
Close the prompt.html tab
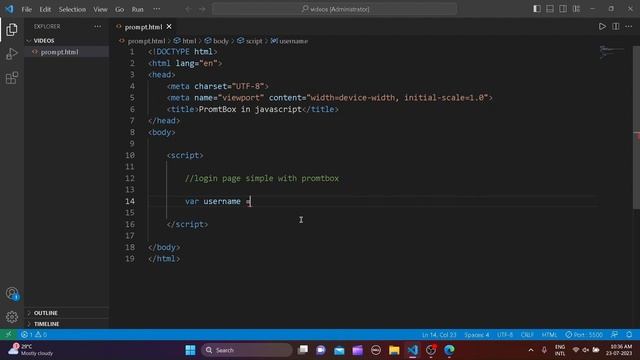169,27
